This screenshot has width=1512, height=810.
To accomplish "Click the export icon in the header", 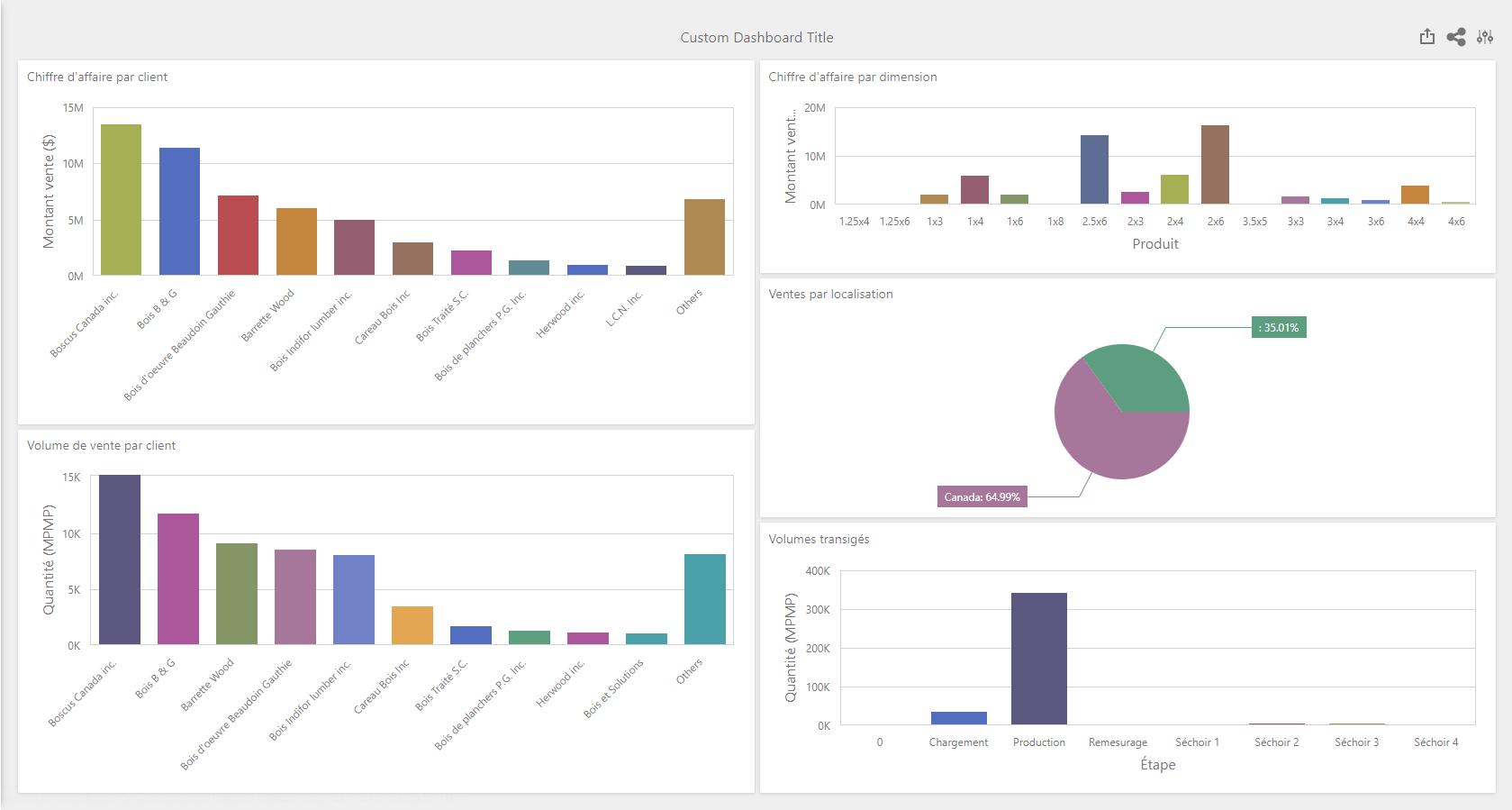I will pyautogui.click(x=1427, y=37).
